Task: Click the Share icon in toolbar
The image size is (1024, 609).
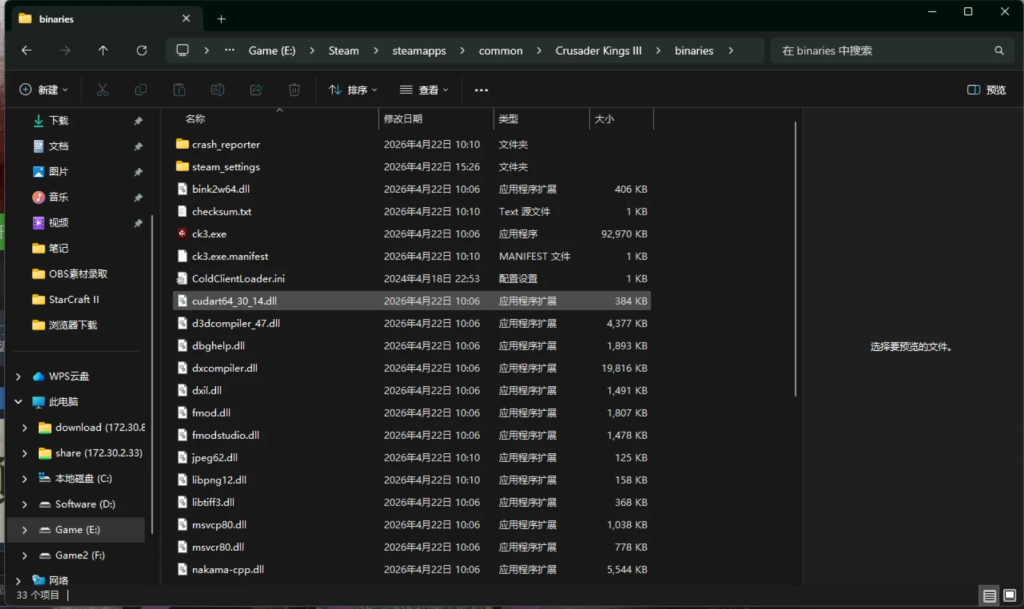Action: 256,90
